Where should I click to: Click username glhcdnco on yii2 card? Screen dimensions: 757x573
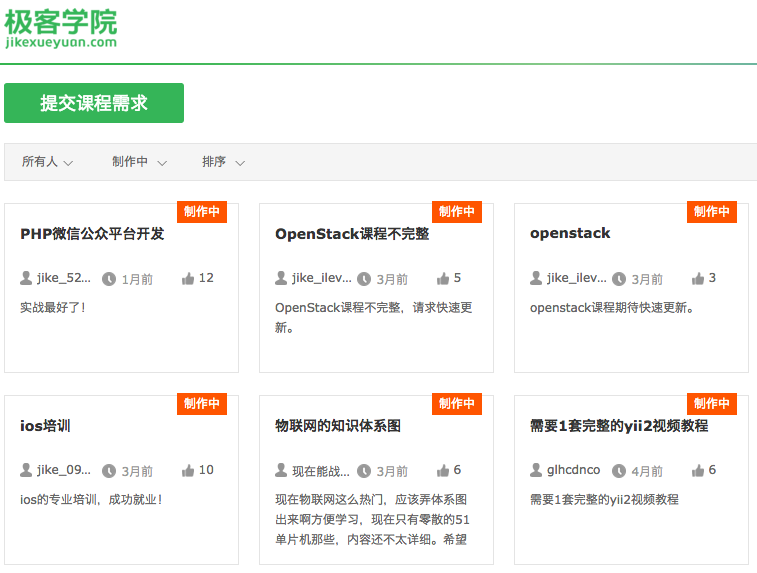point(574,470)
